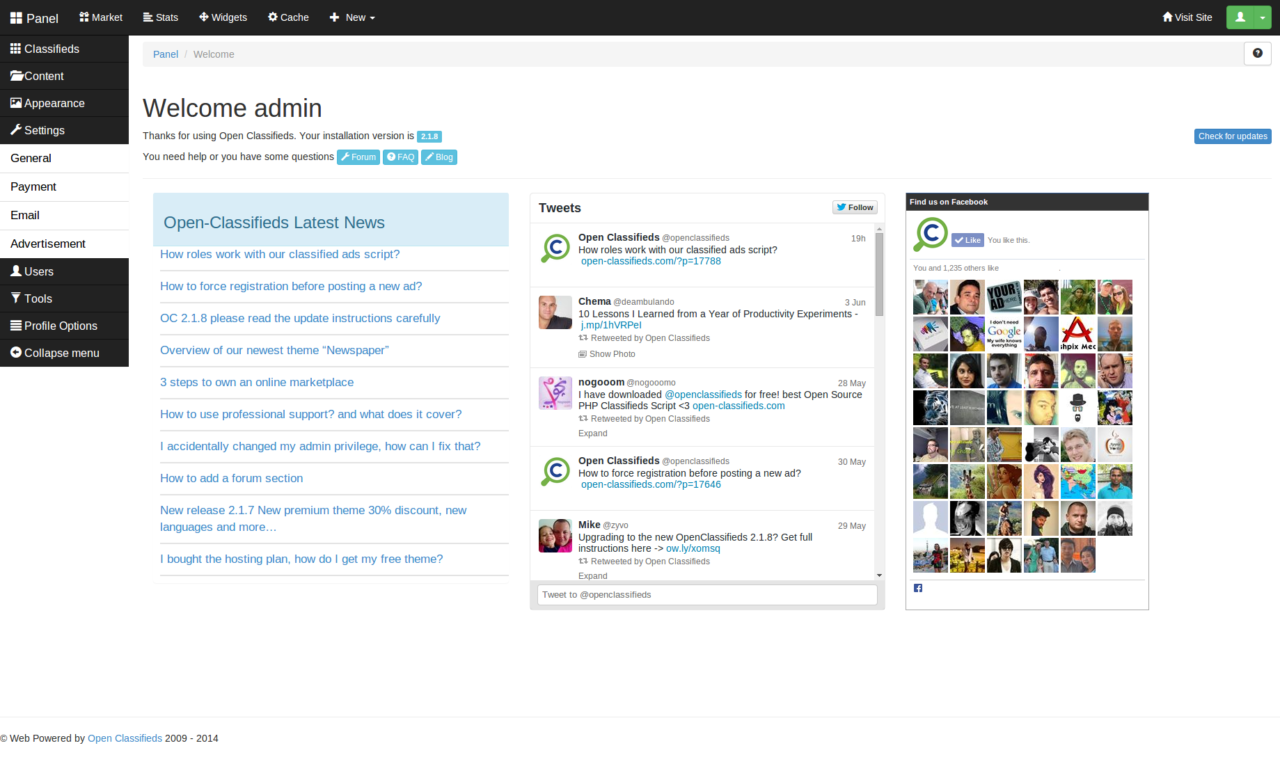Open the Newspaper theme overview link
The image size is (1280, 780).
pos(274,350)
